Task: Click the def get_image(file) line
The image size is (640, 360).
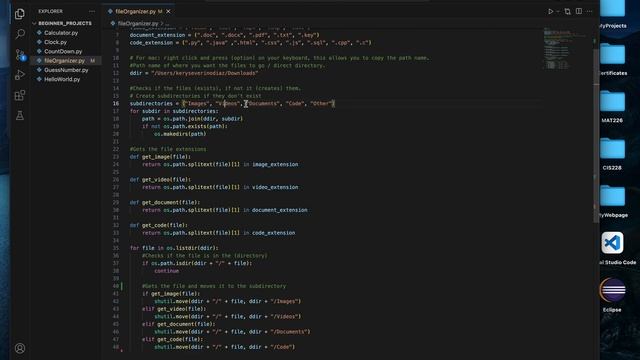Action: 160,157
